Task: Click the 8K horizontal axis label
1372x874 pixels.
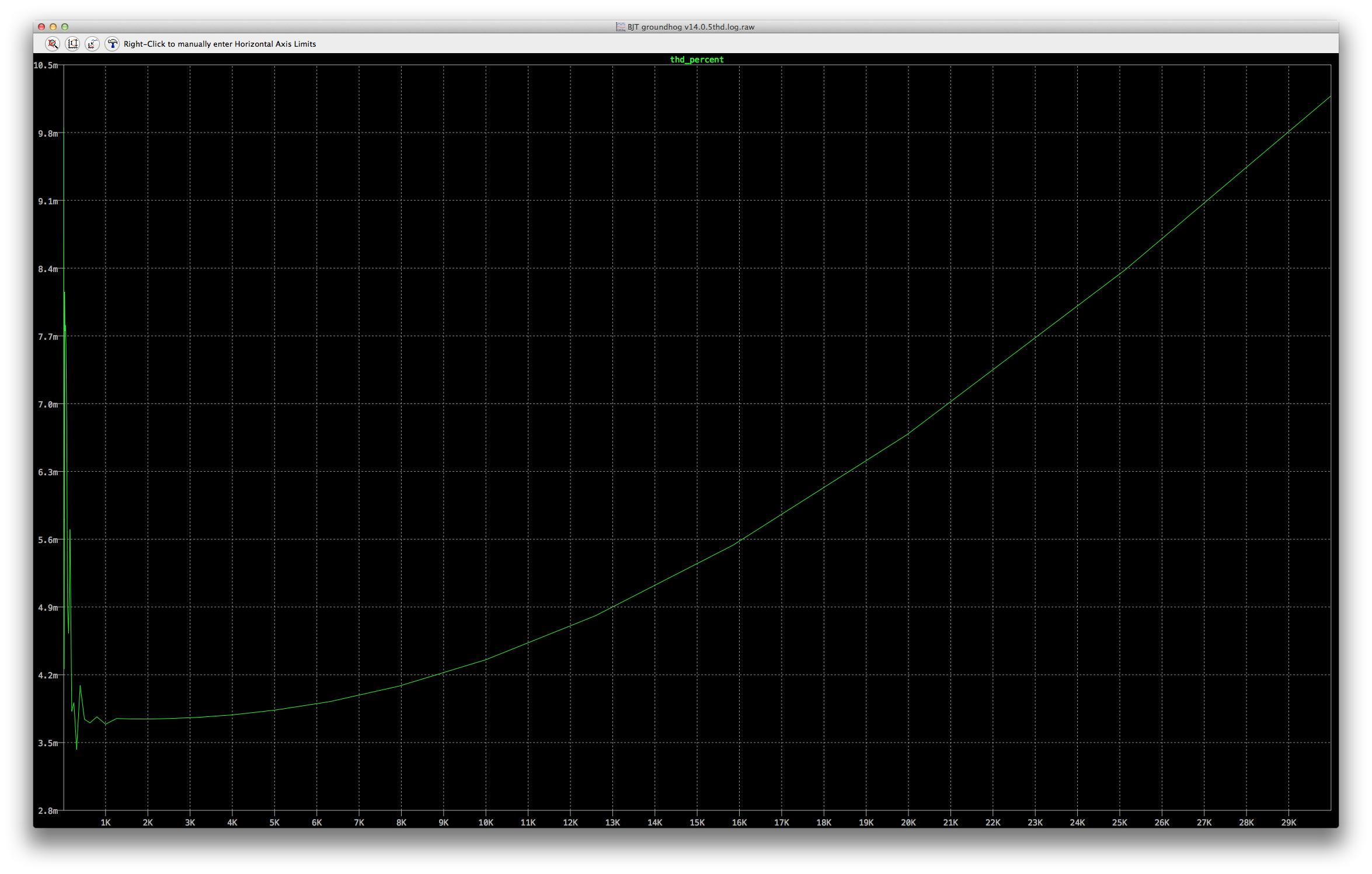Action: [x=401, y=823]
